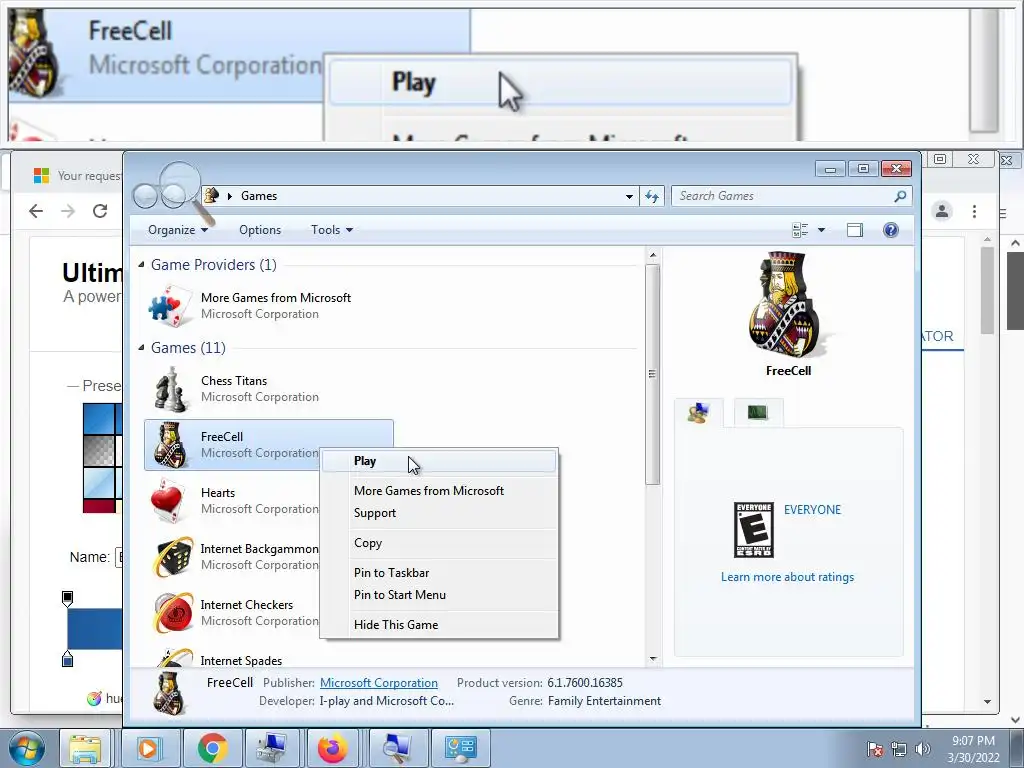1024x768 pixels.
Task: Click the game list scroll down arrow
Action: pyautogui.click(x=652, y=659)
